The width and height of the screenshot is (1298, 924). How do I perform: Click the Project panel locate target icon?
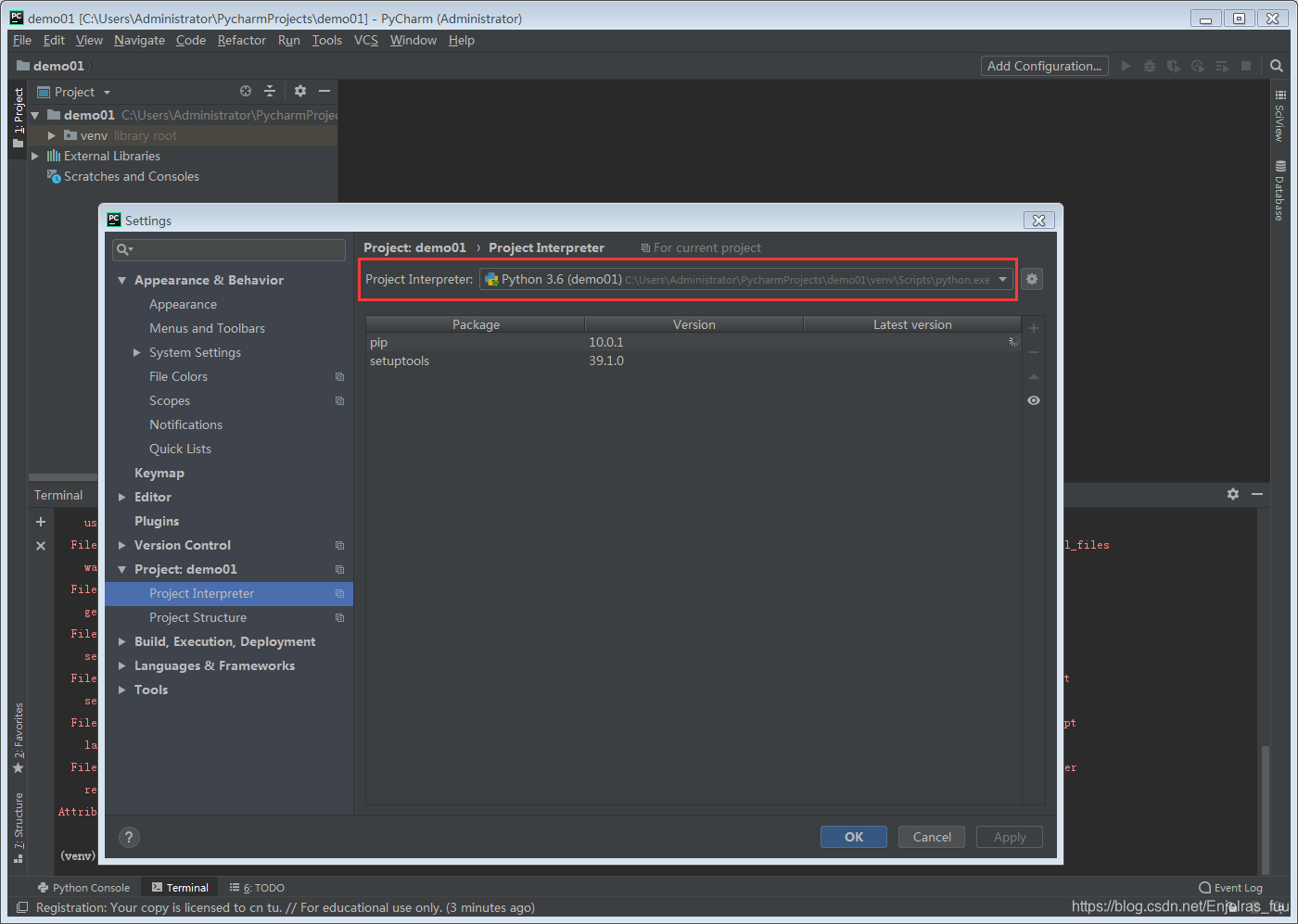(246, 91)
